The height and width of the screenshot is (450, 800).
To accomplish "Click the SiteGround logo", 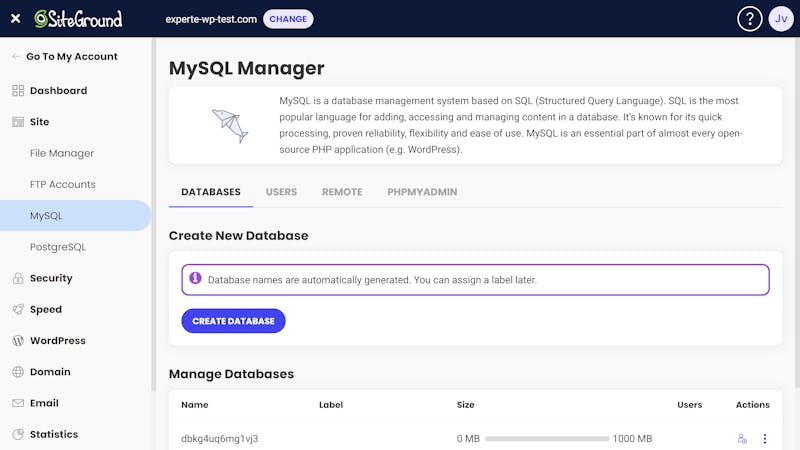I will click(78, 19).
